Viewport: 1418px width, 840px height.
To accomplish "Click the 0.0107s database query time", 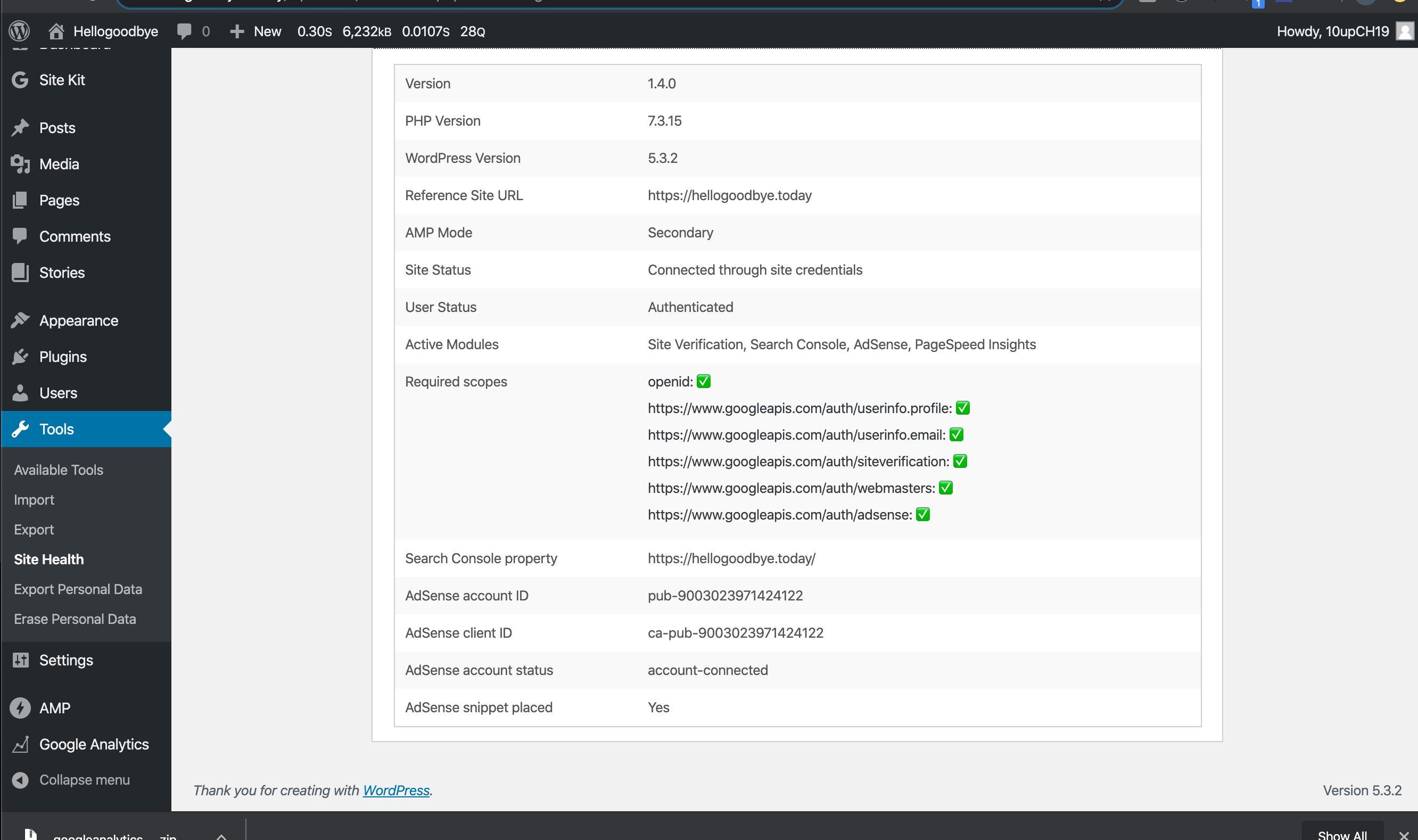I will tap(425, 31).
